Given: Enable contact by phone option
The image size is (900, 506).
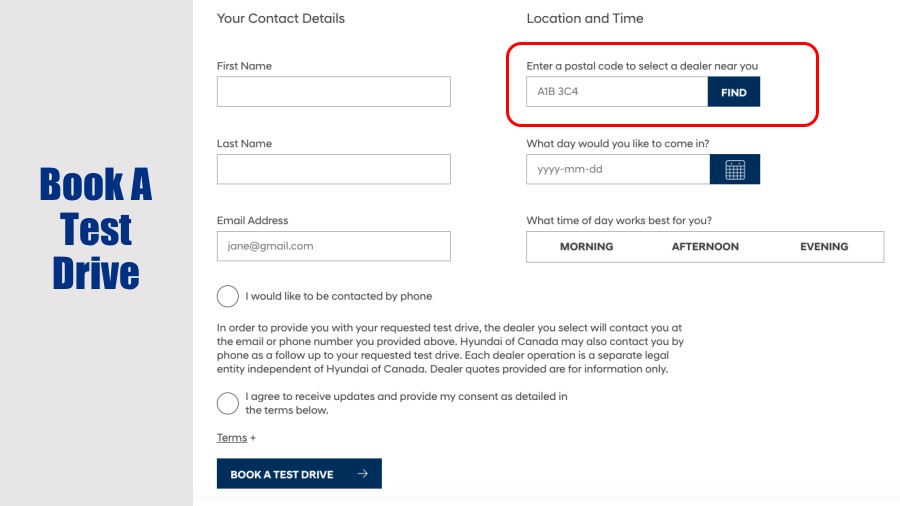Looking at the screenshot, I should click(228, 296).
